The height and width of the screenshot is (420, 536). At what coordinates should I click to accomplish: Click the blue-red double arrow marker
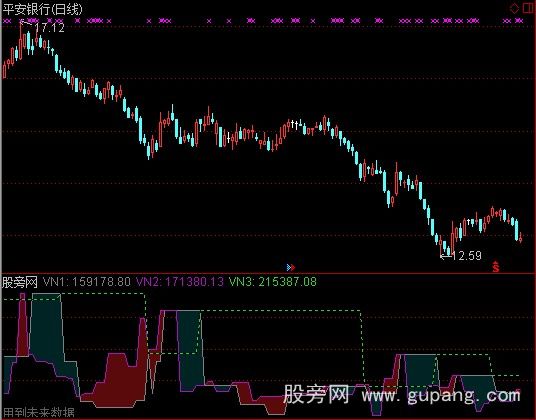[x=291, y=267]
